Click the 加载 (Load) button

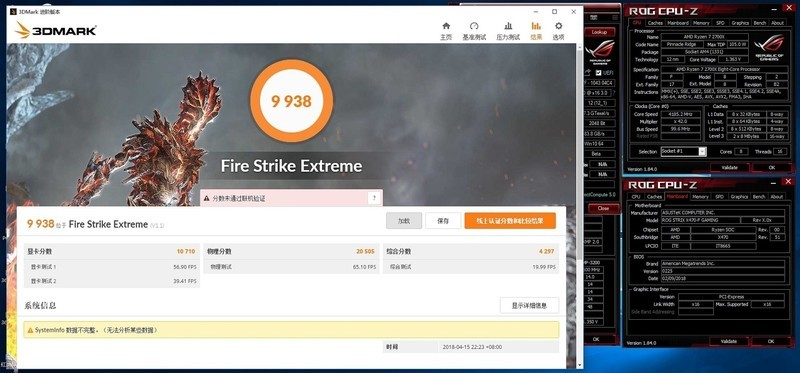(x=404, y=221)
